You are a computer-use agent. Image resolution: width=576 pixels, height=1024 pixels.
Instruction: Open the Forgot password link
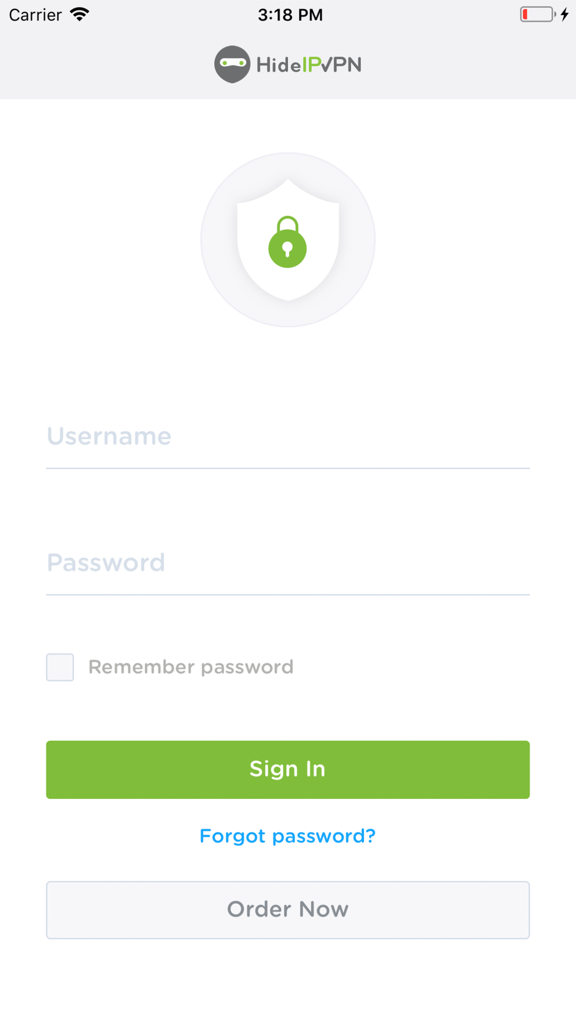tap(287, 836)
